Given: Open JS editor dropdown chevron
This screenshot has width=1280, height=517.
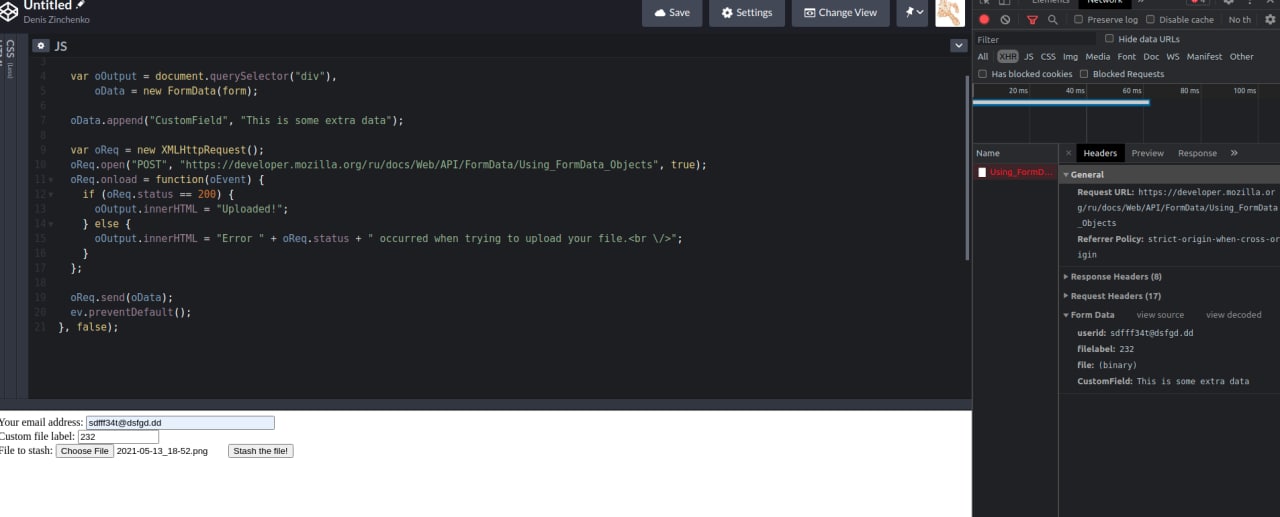Looking at the screenshot, I should click(958, 46).
